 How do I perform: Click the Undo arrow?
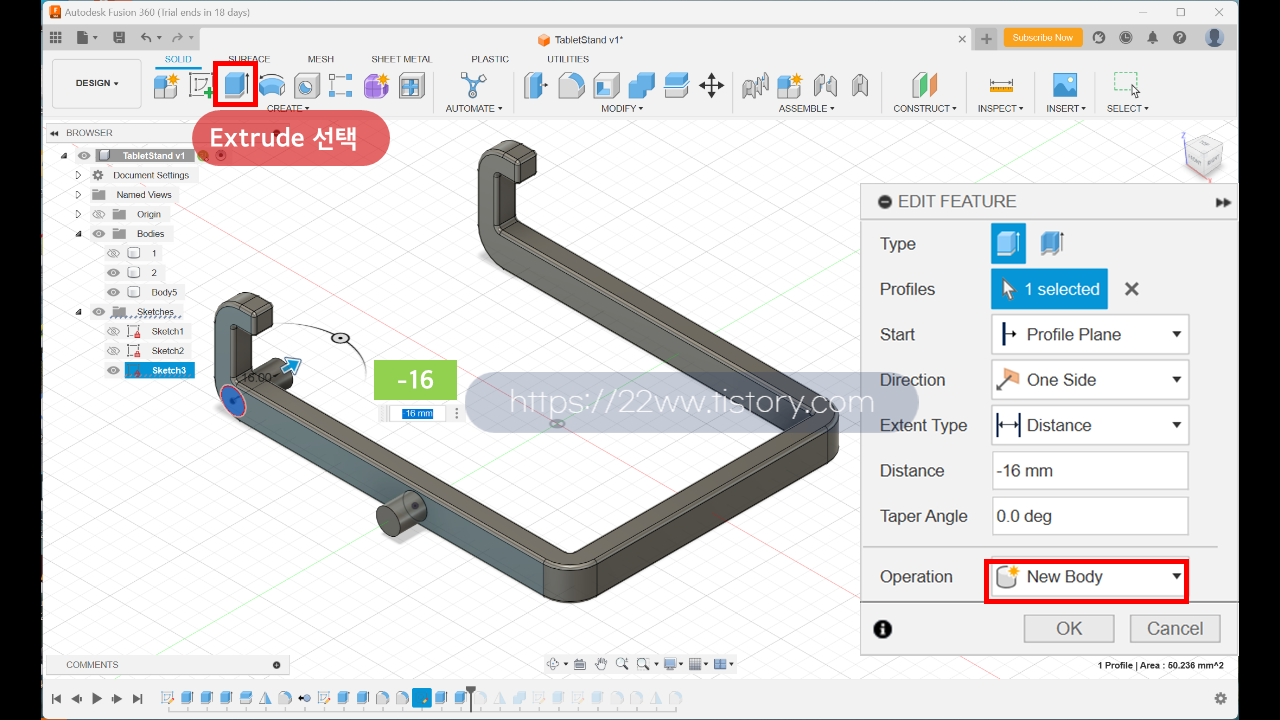tap(146, 38)
